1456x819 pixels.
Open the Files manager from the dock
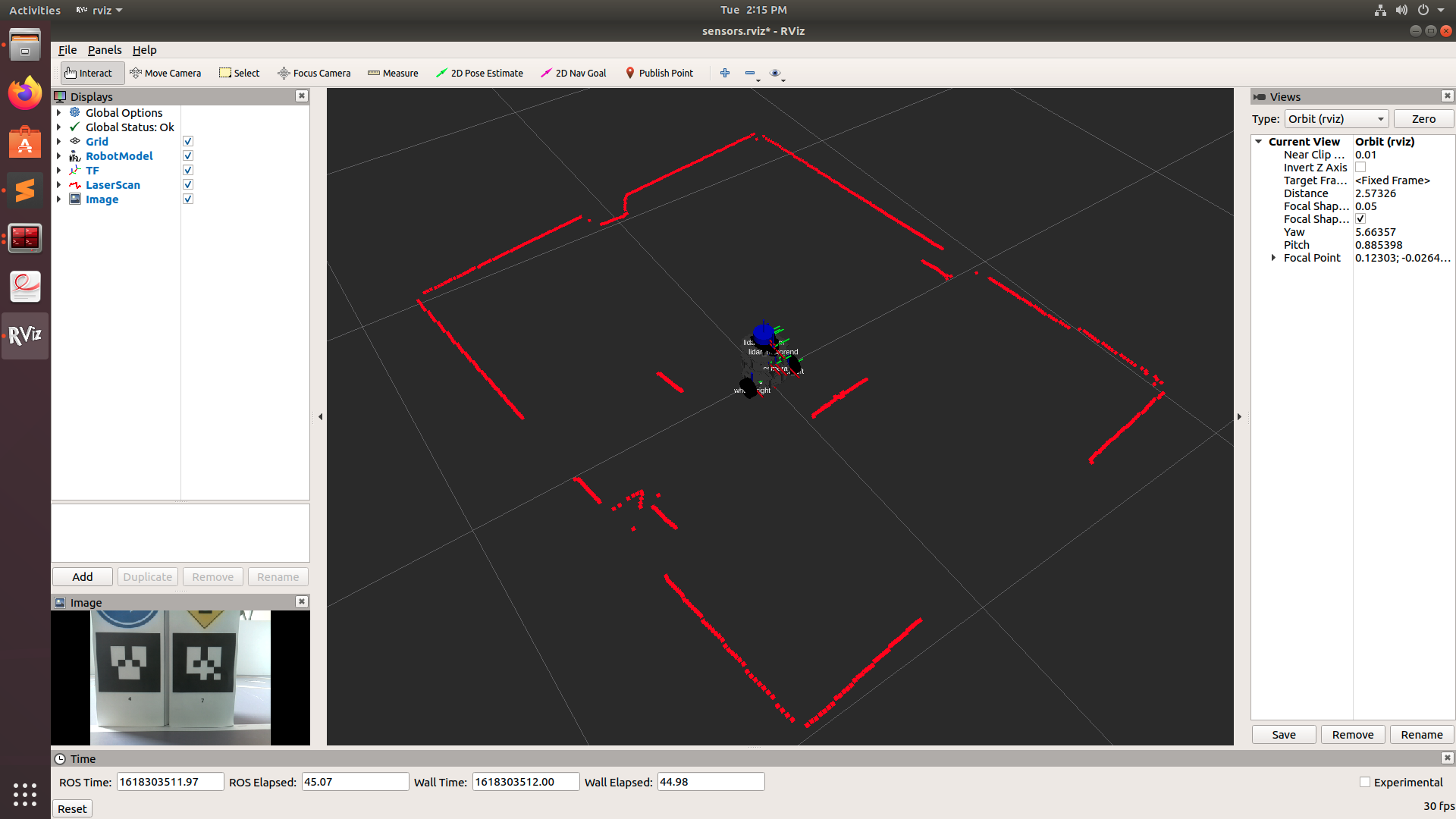[25, 45]
